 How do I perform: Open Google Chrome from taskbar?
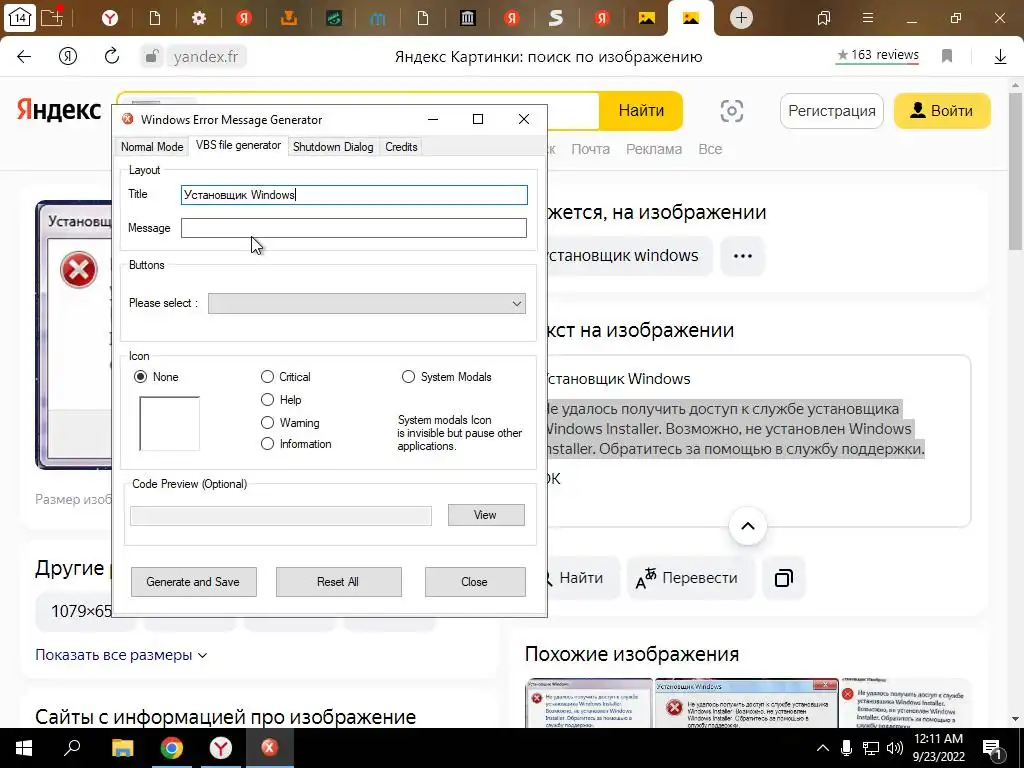point(172,748)
